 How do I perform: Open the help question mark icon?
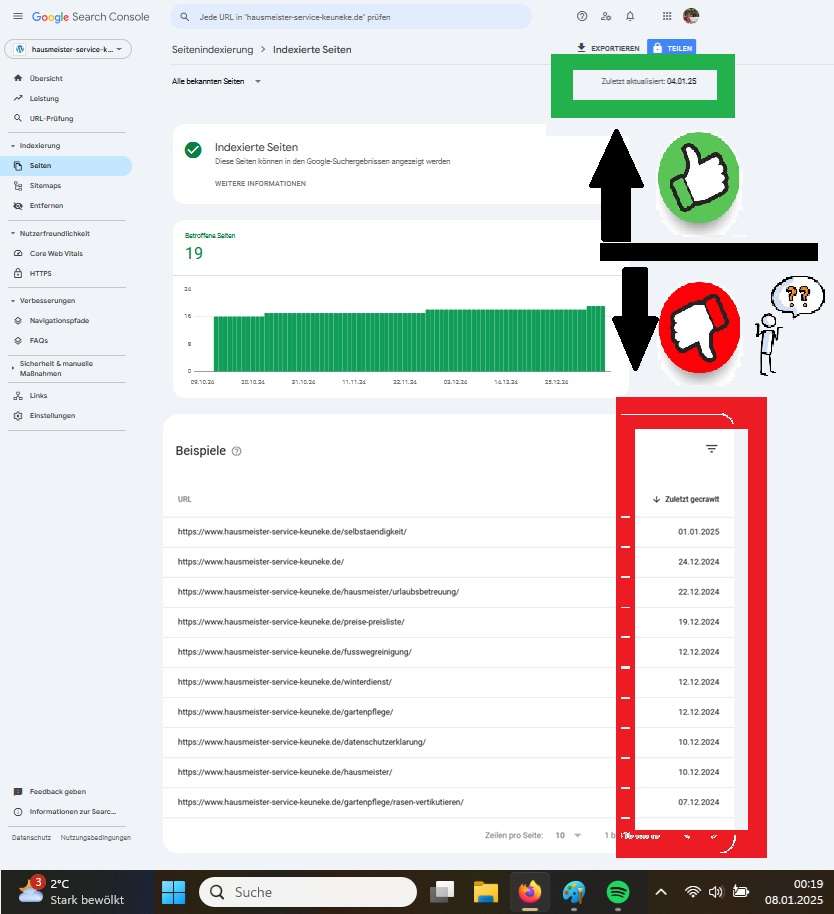582,16
